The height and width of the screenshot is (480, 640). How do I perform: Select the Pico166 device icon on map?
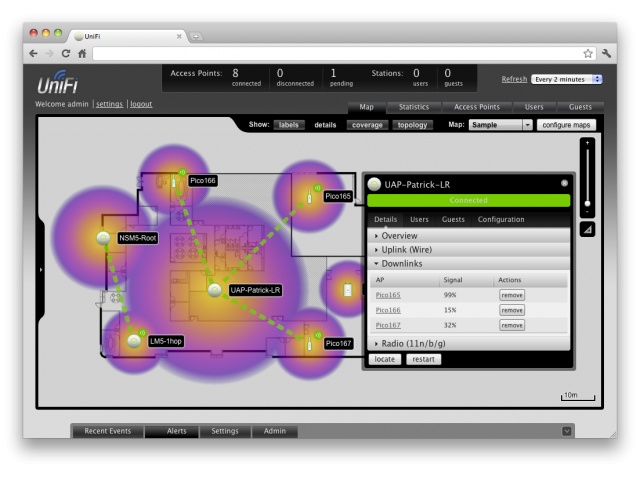point(174,181)
